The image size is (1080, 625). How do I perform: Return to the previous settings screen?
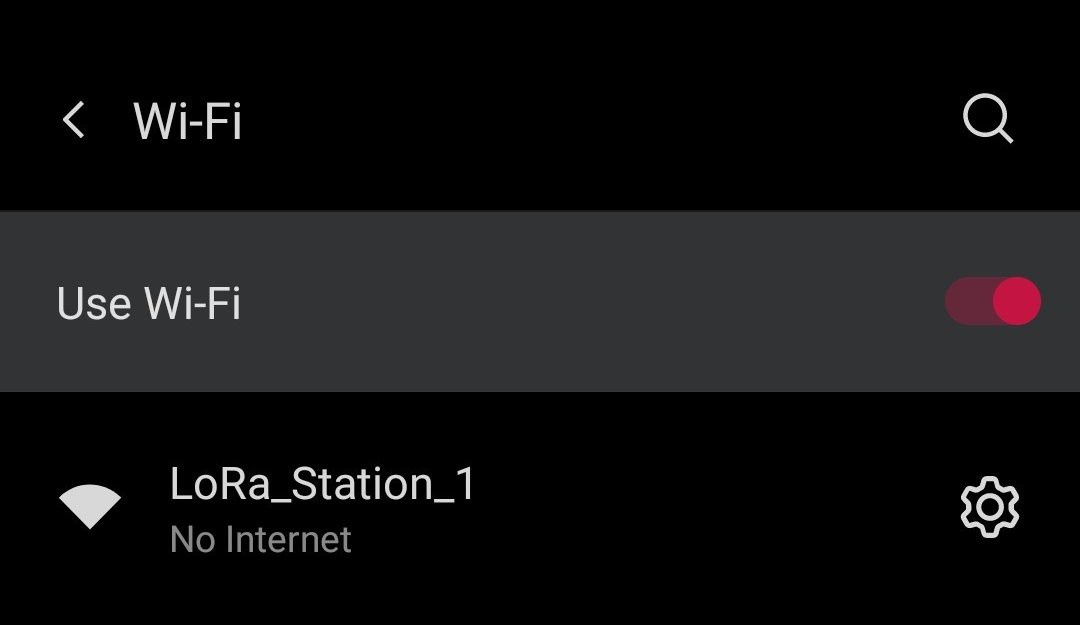point(74,120)
